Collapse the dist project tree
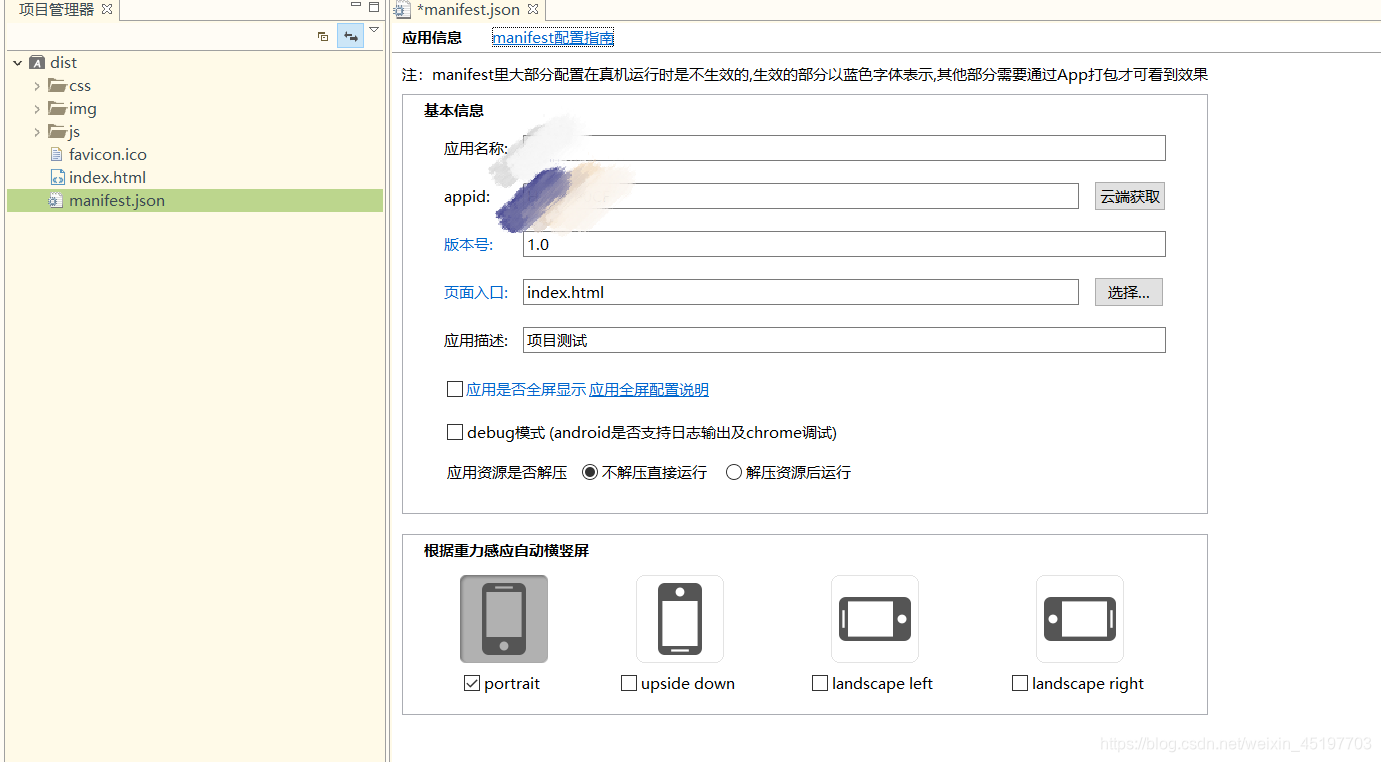The width and height of the screenshot is (1381, 762). (x=17, y=61)
